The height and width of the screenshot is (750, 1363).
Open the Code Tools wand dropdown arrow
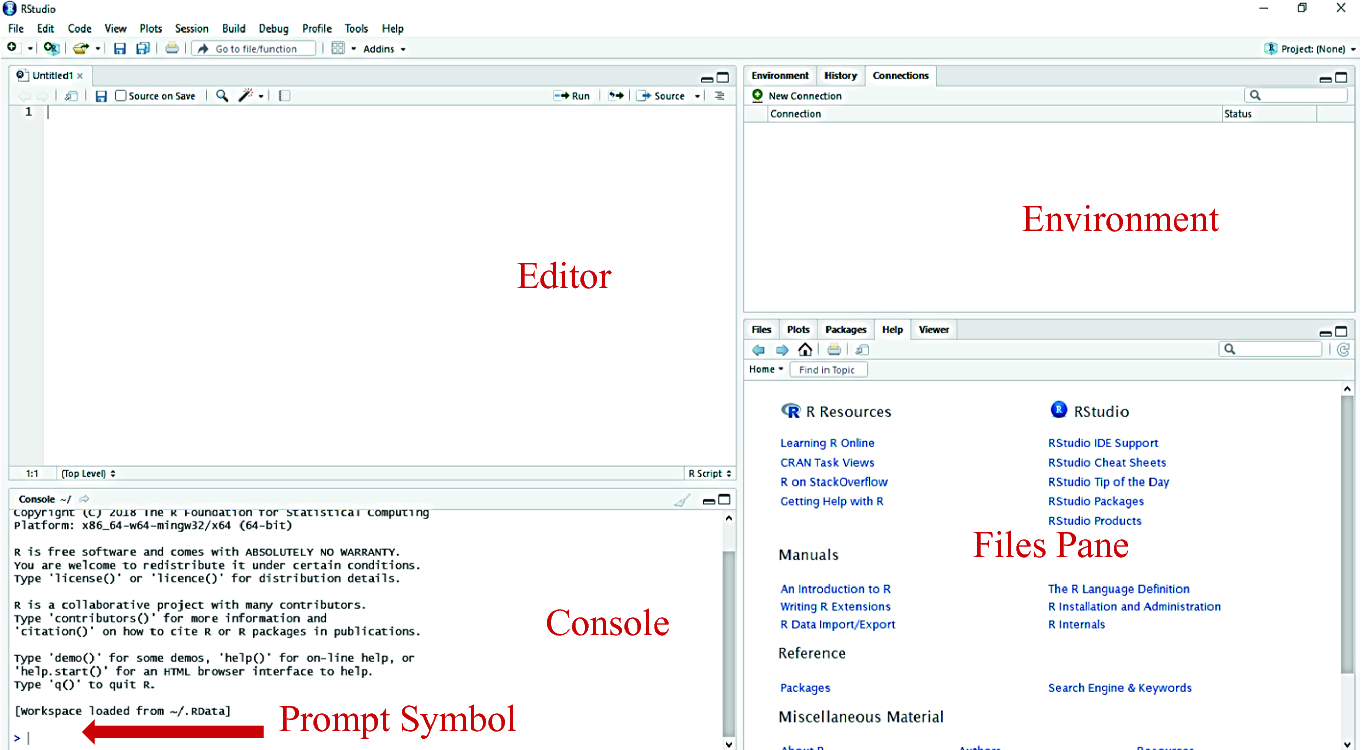tap(261, 96)
